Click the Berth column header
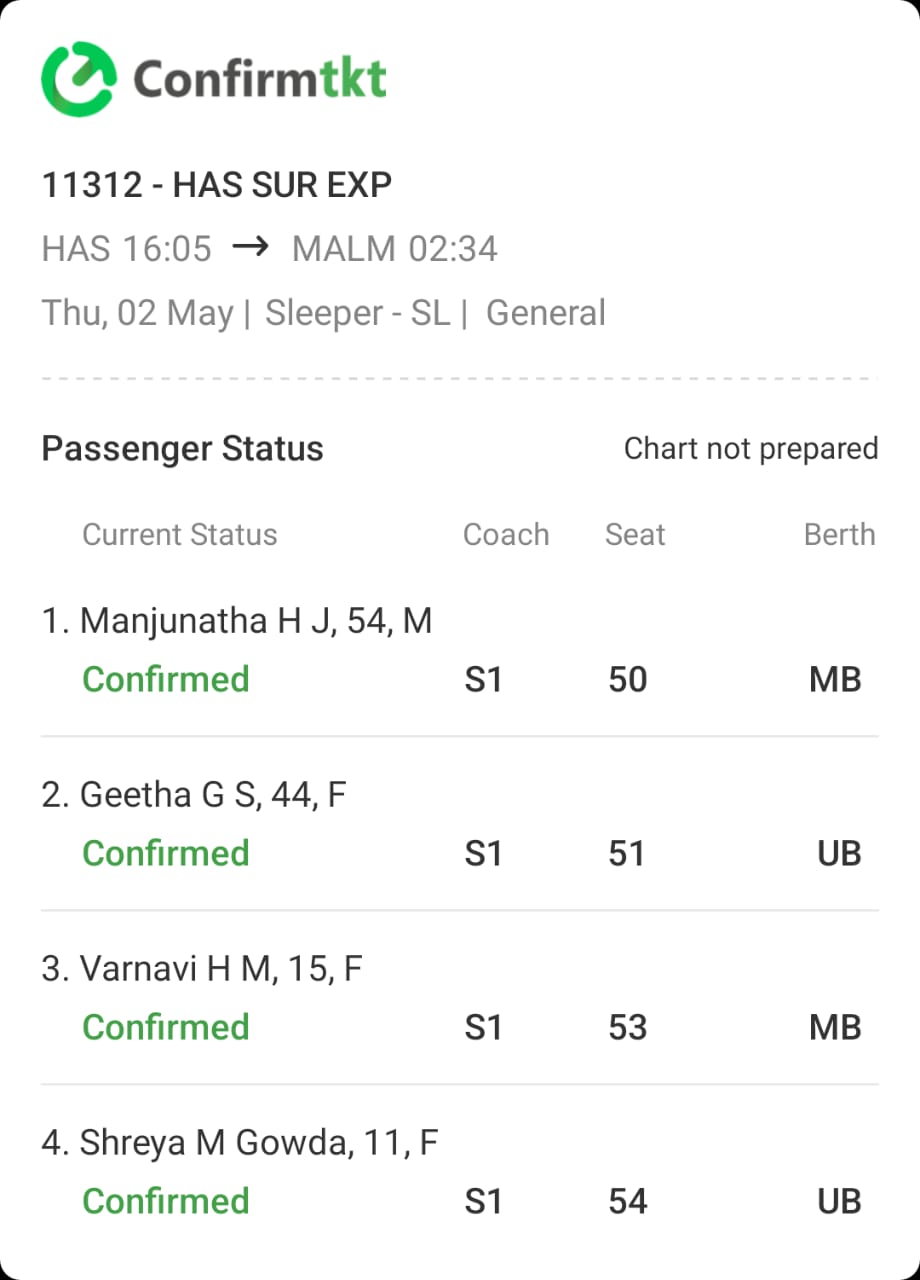This screenshot has width=920, height=1280. pyautogui.click(x=840, y=535)
